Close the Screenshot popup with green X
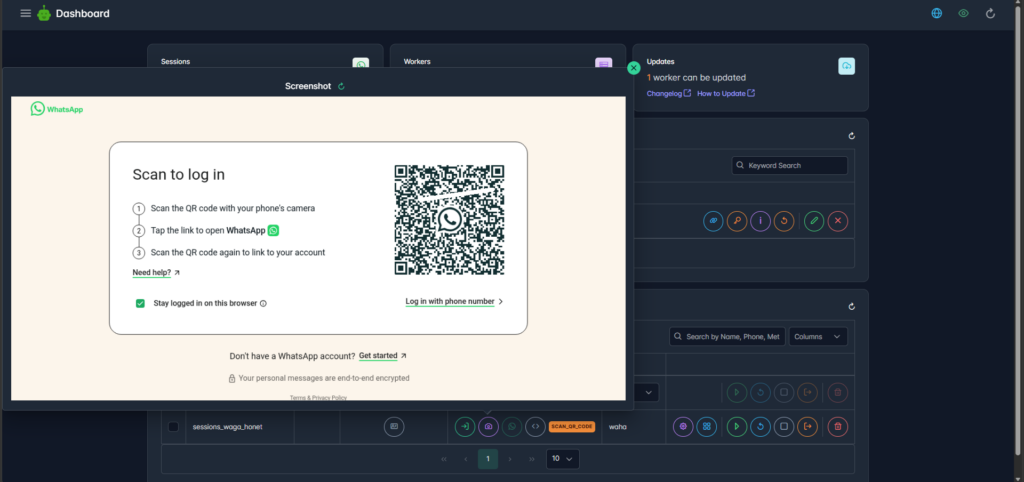The image size is (1024, 482). [633, 68]
